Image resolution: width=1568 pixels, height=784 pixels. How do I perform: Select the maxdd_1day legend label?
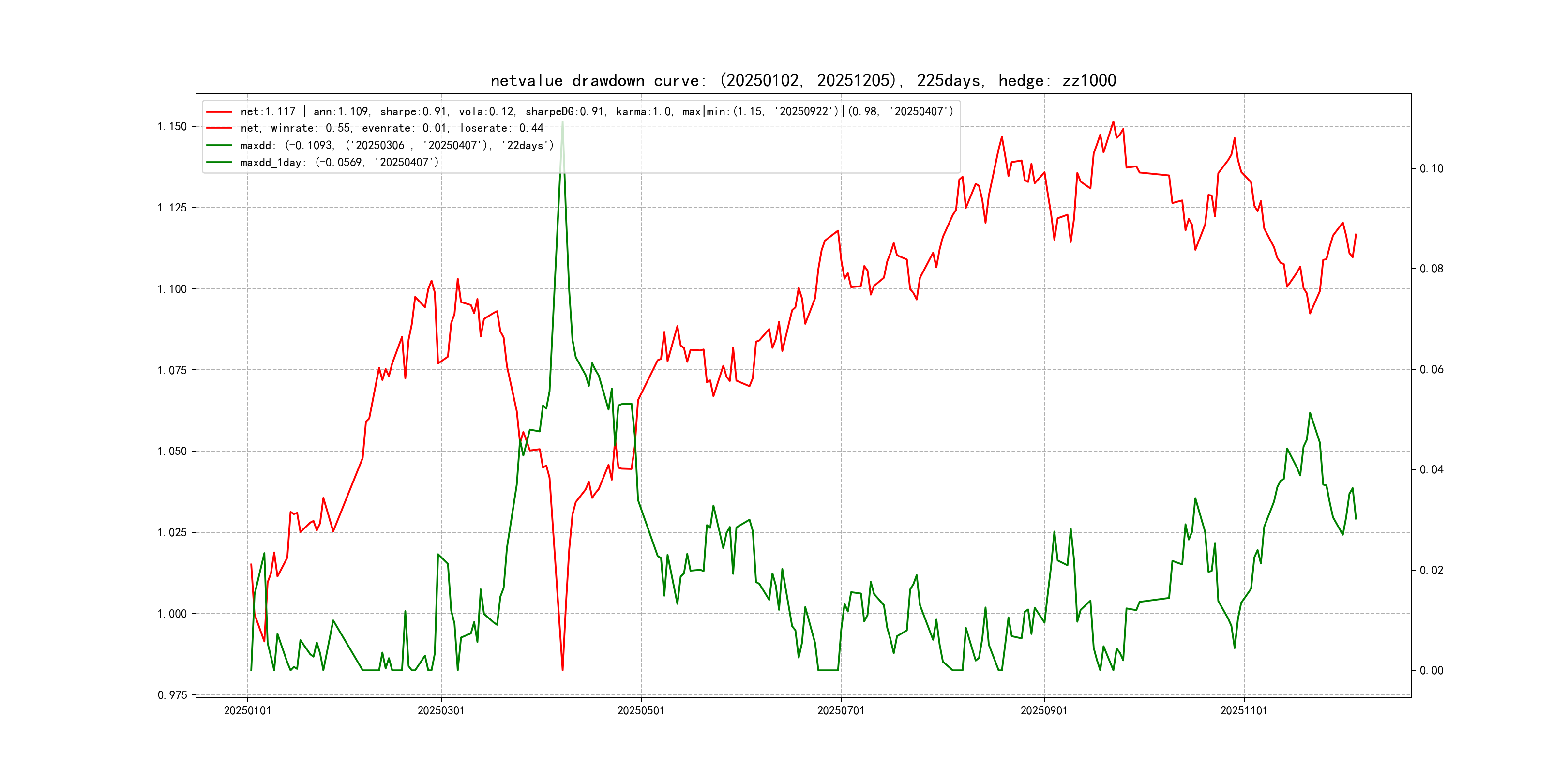[339, 163]
